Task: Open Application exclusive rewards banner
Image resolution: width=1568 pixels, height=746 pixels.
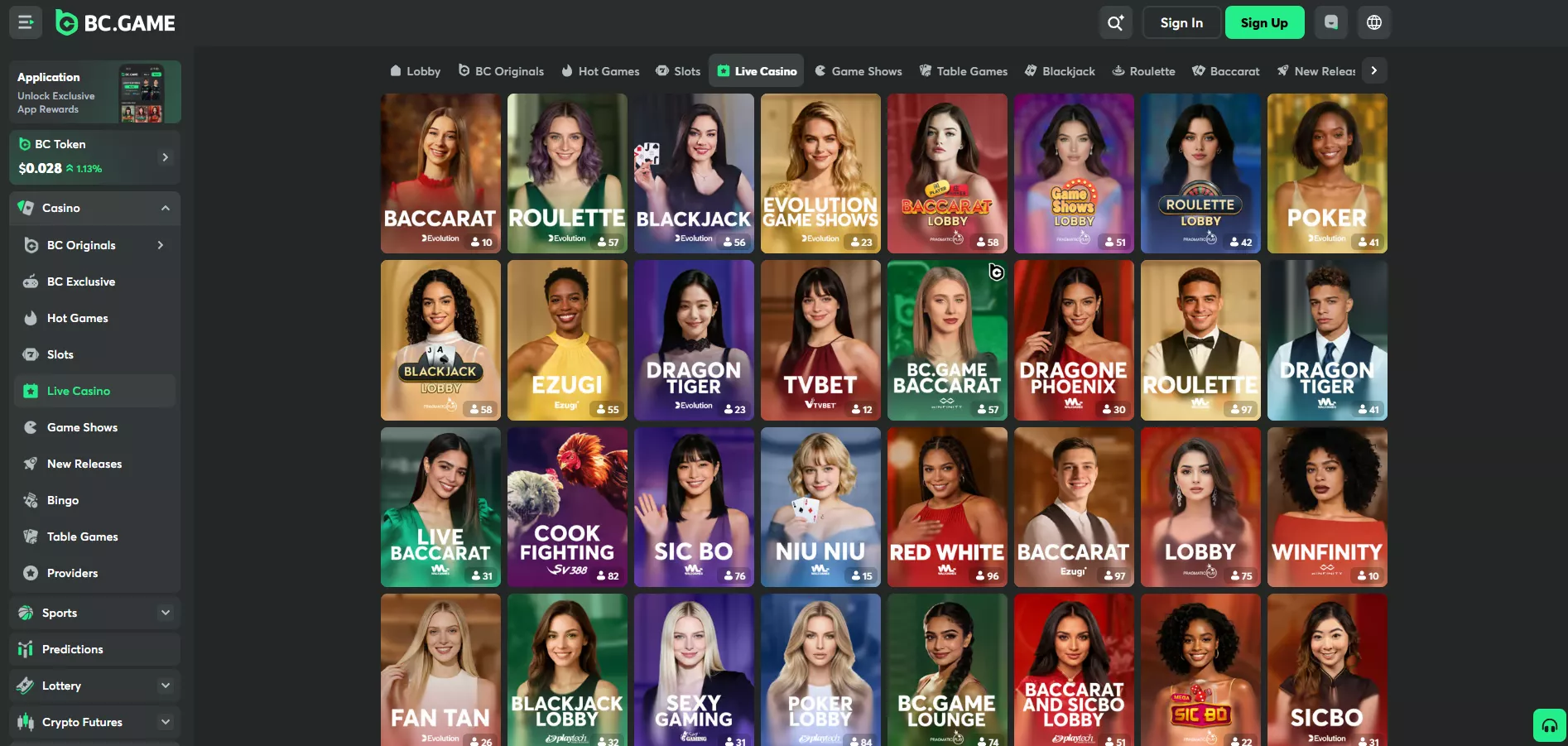Action: click(95, 92)
